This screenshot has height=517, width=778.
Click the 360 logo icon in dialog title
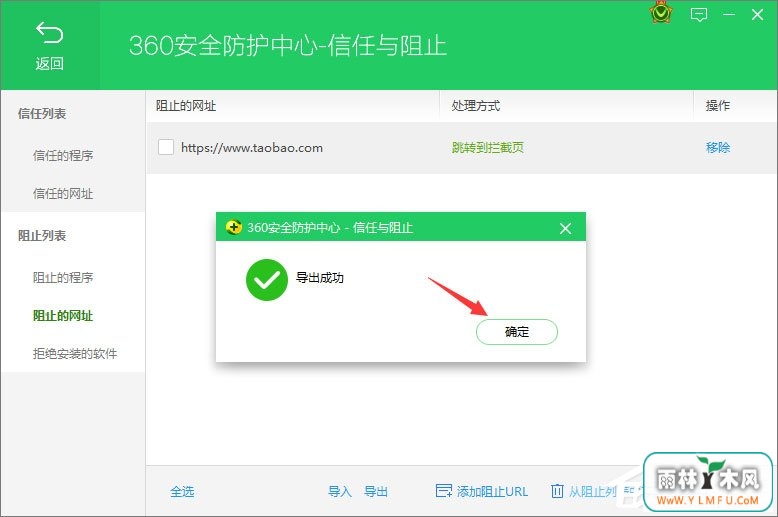[x=233, y=227]
